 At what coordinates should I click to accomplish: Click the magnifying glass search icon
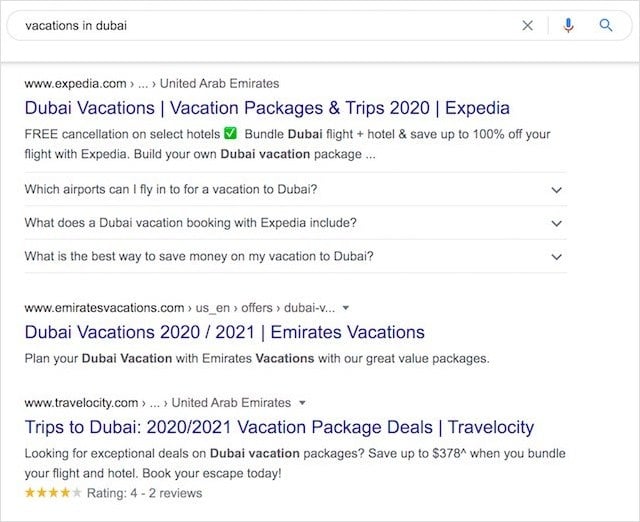(x=606, y=26)
